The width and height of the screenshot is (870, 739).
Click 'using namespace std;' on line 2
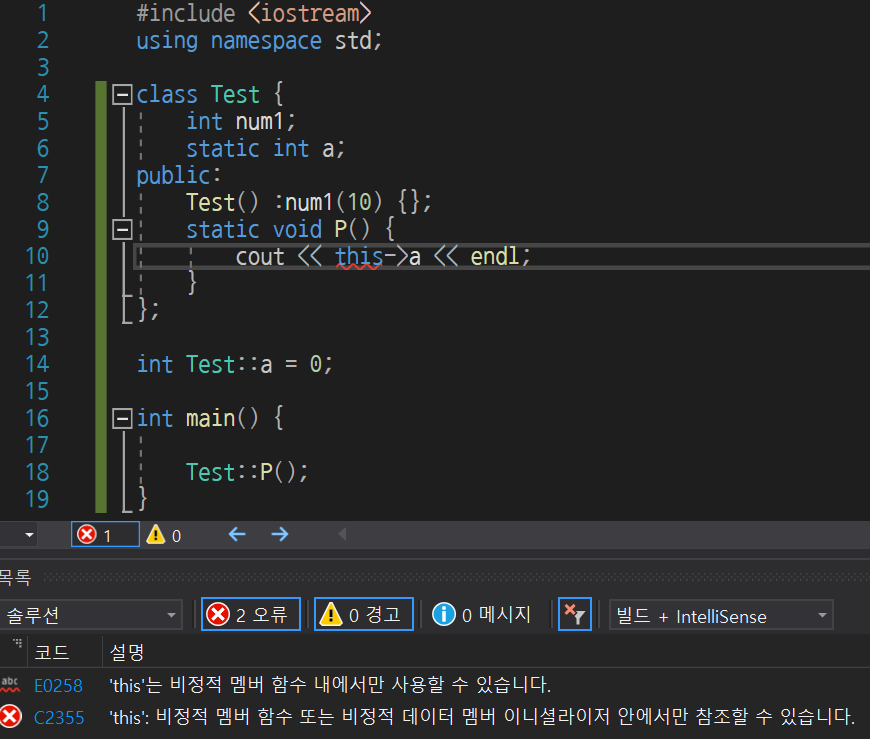259,41
